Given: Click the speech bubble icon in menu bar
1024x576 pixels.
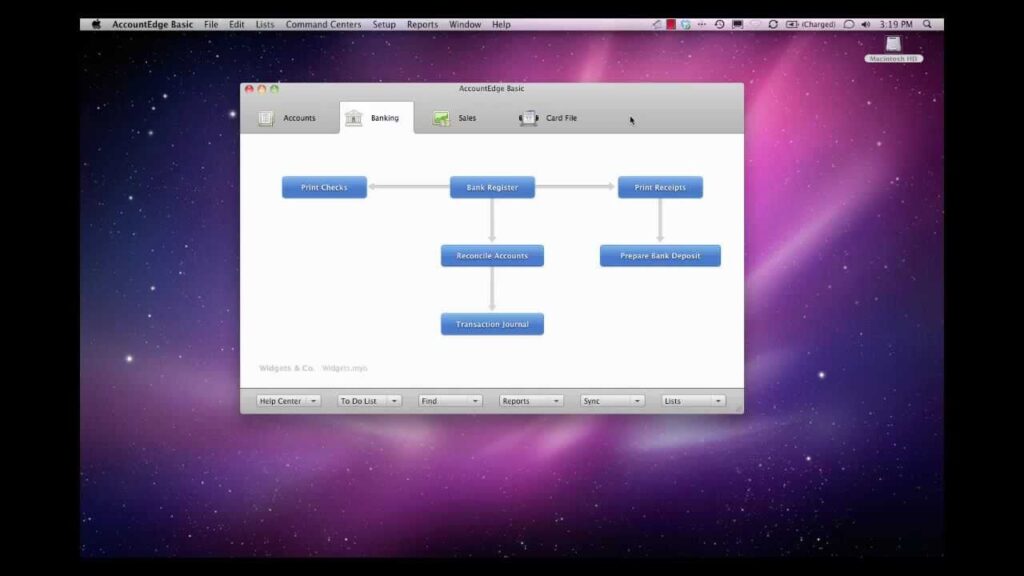Looking at the screenshot, I should point(849,24).
